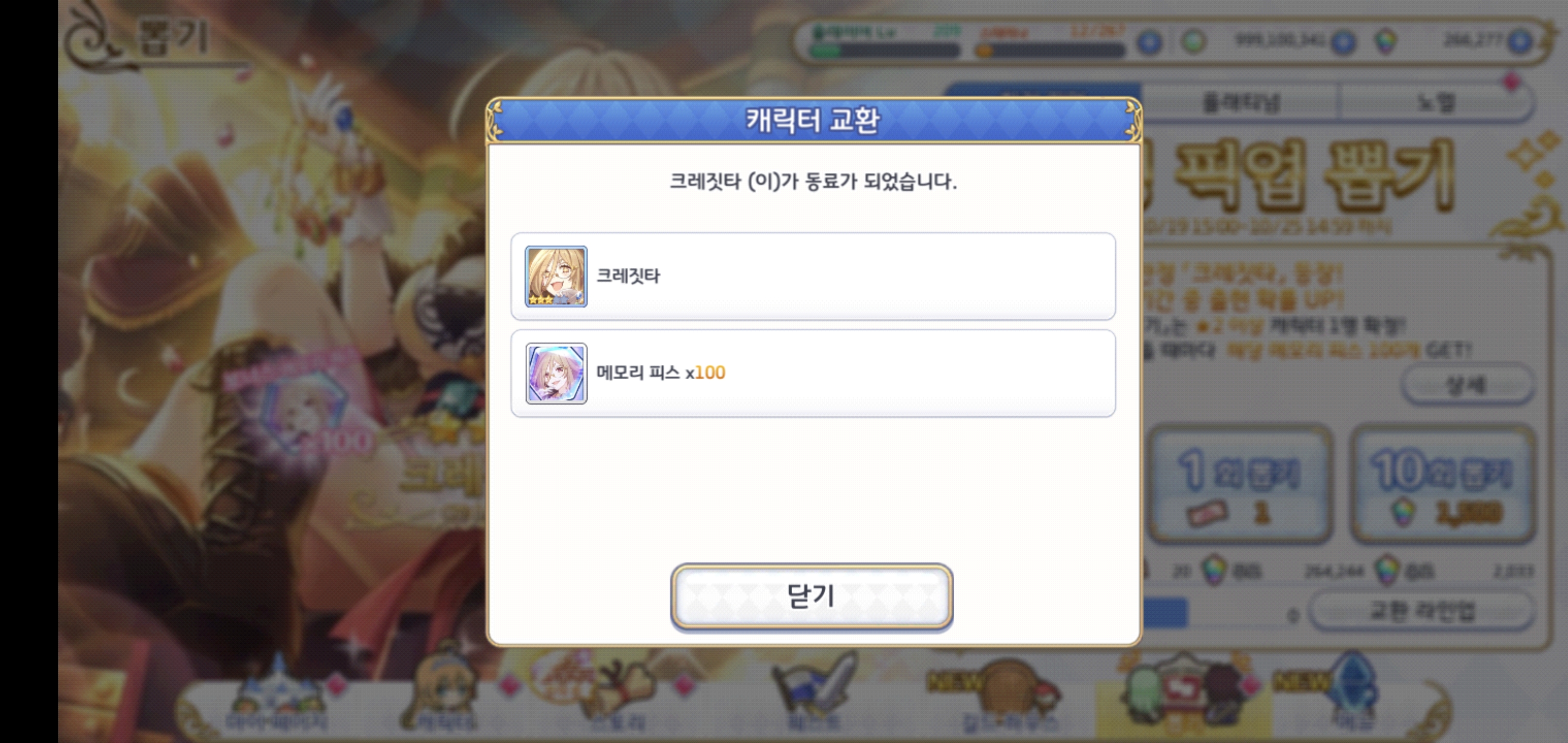Close the dialog with the 닫기 button
The width and height of the screenshot is (1568, 743).
point(811,596)
